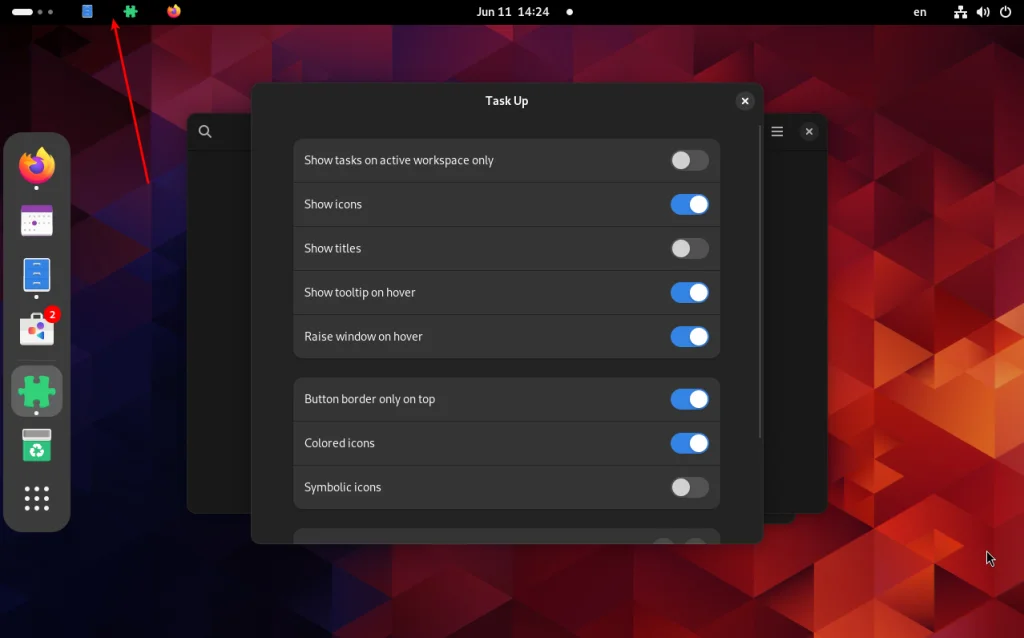
Task: Click the network status icon
Action: tap(960, 12)
